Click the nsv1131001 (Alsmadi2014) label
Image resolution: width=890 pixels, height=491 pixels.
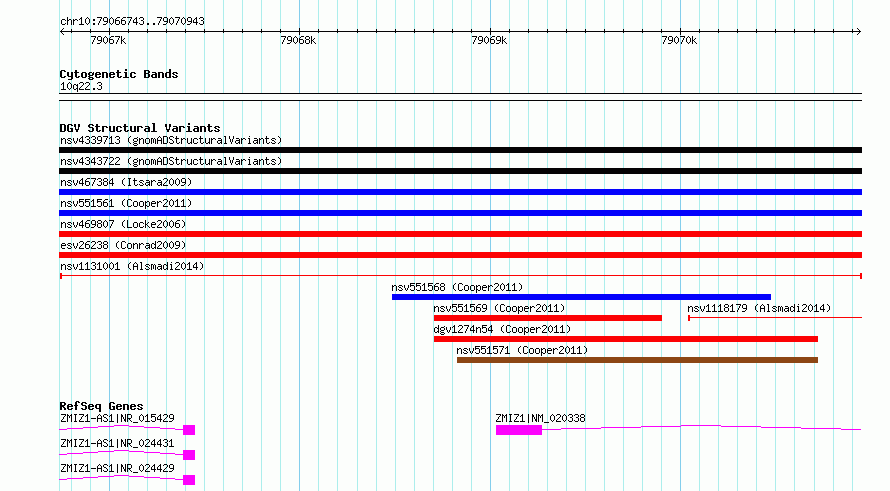coord(132,266)
